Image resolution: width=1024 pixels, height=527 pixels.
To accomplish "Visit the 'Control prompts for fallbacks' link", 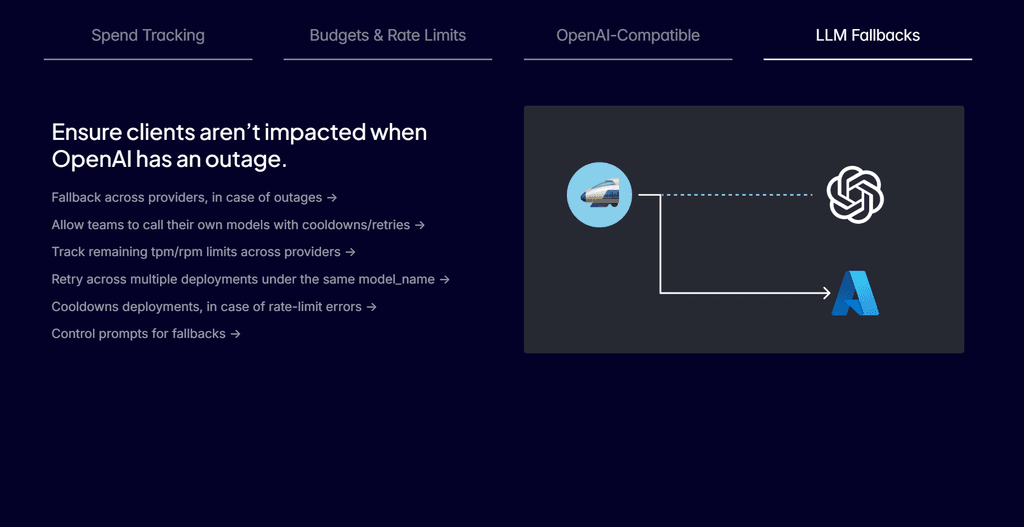I will (139, 334).
